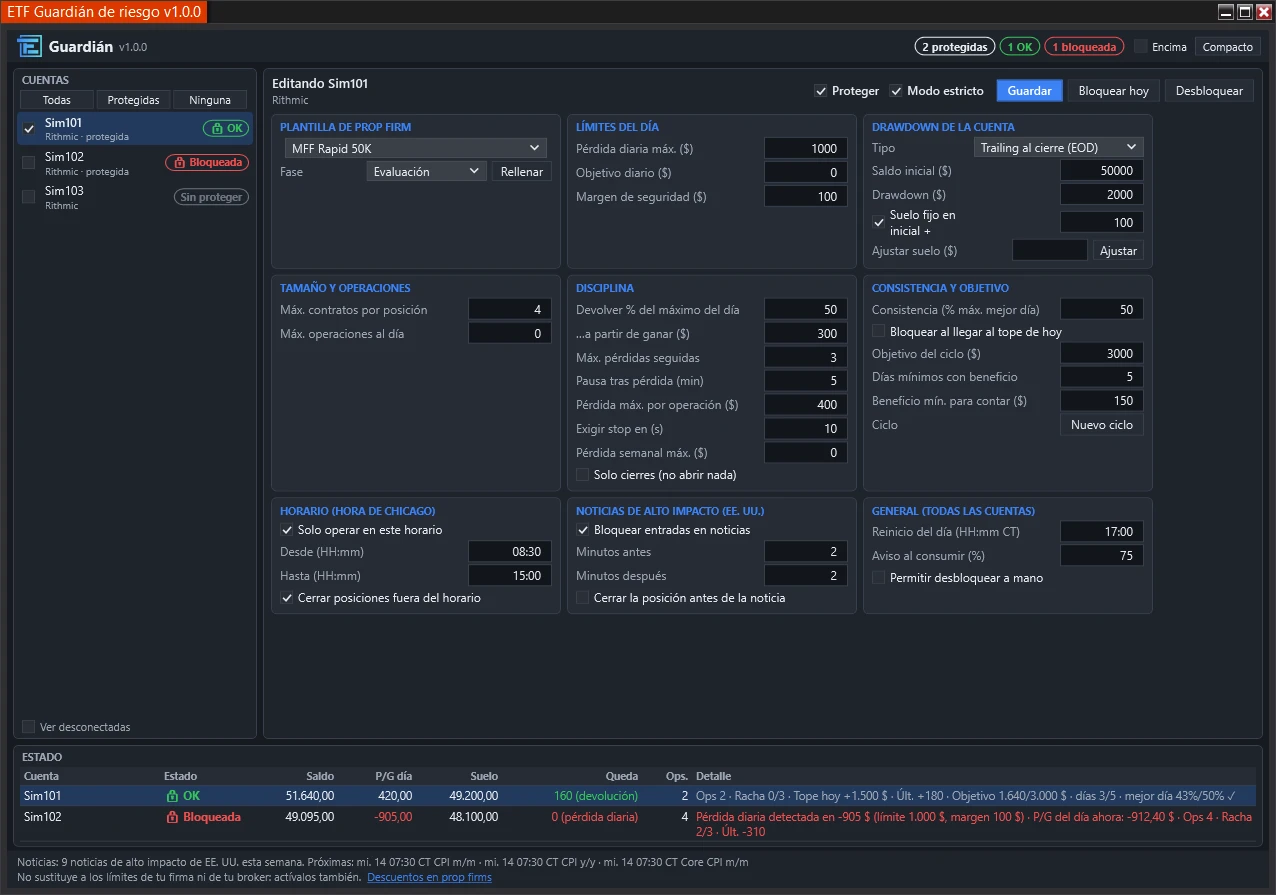Click the '2 protegidas' counter pill
Image resolution: width=1276 pixels, height=895 pixels.
955,47
